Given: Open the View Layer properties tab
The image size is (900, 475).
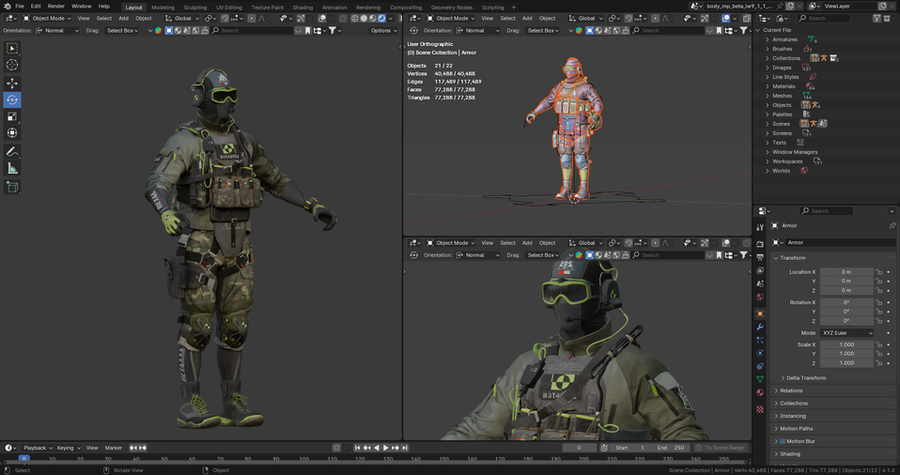Looking at the screenshot, I should 760,271.
